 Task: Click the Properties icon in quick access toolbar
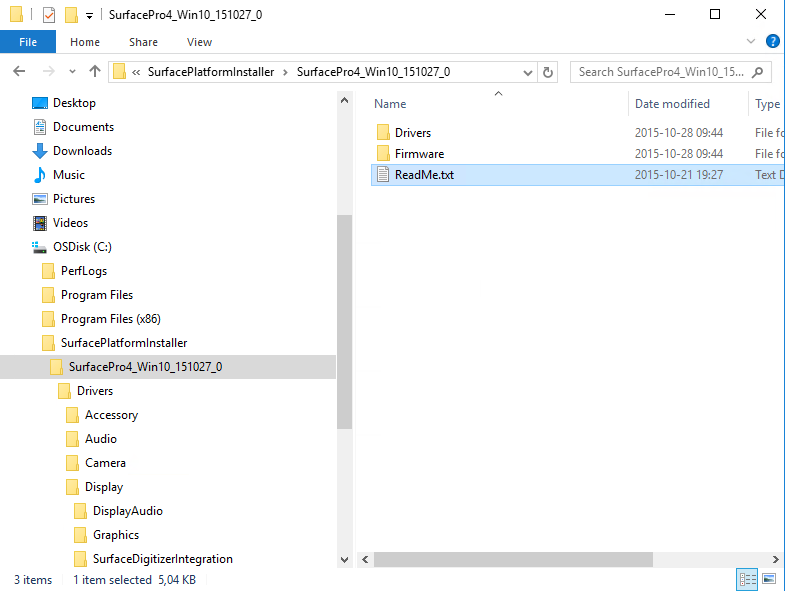[x=49, y=15]
